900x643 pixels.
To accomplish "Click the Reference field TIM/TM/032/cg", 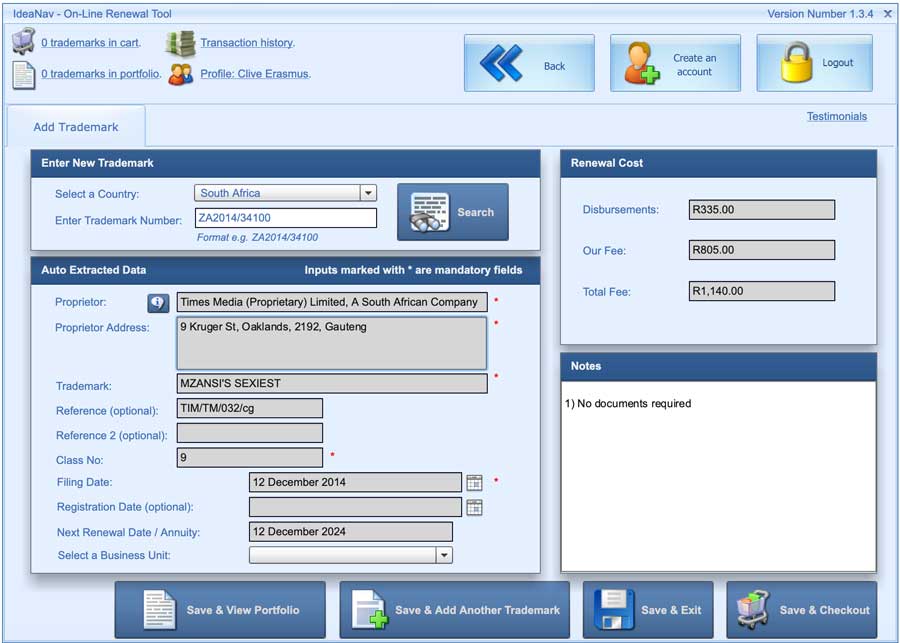I will point(250,408).
